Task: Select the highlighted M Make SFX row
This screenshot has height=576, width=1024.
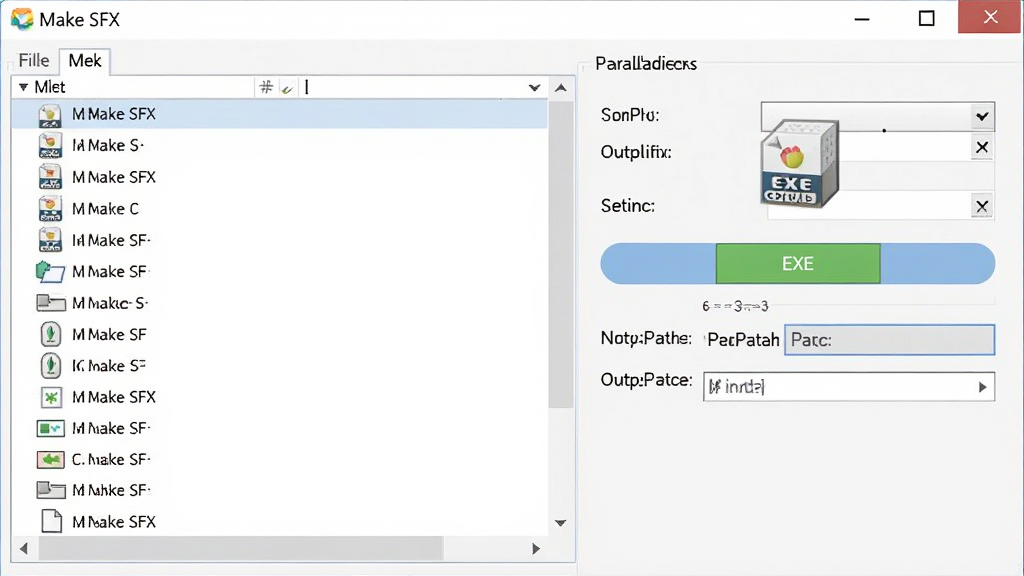Action: 280,114
